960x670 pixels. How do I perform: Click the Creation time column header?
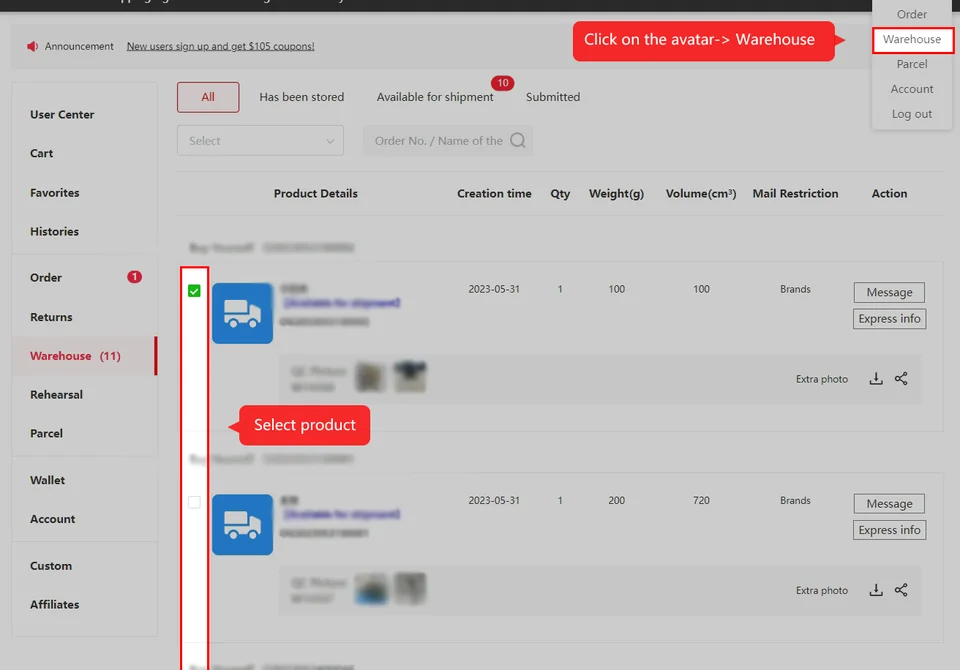click(x=494, y=194)
